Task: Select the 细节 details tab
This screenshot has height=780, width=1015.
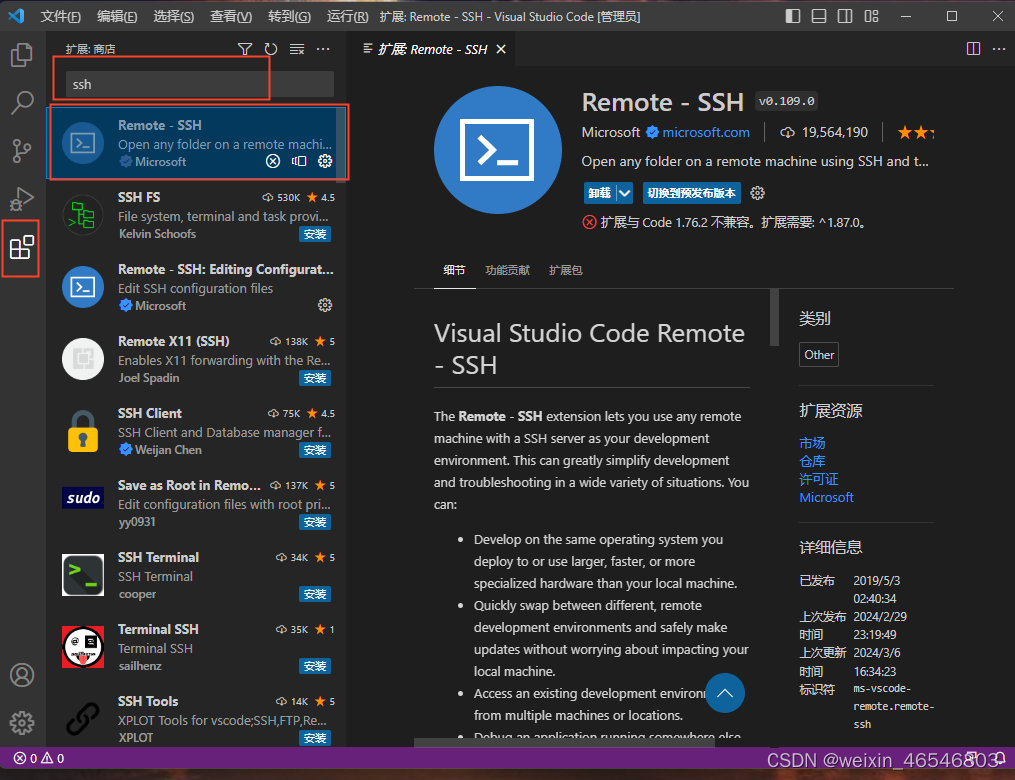Action: click(x=454, y=270)
